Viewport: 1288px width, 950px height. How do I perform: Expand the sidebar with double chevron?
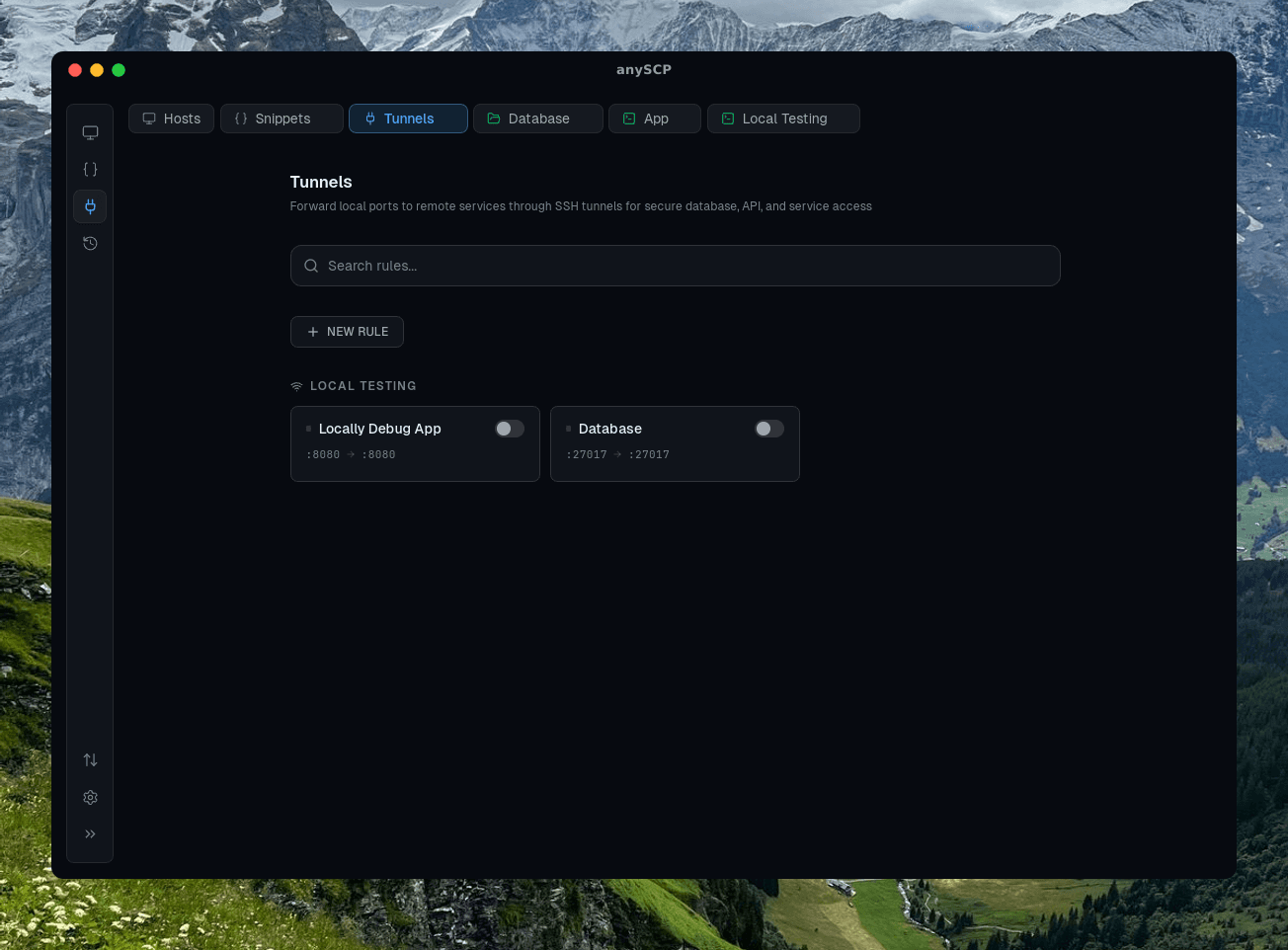point(90,834)
